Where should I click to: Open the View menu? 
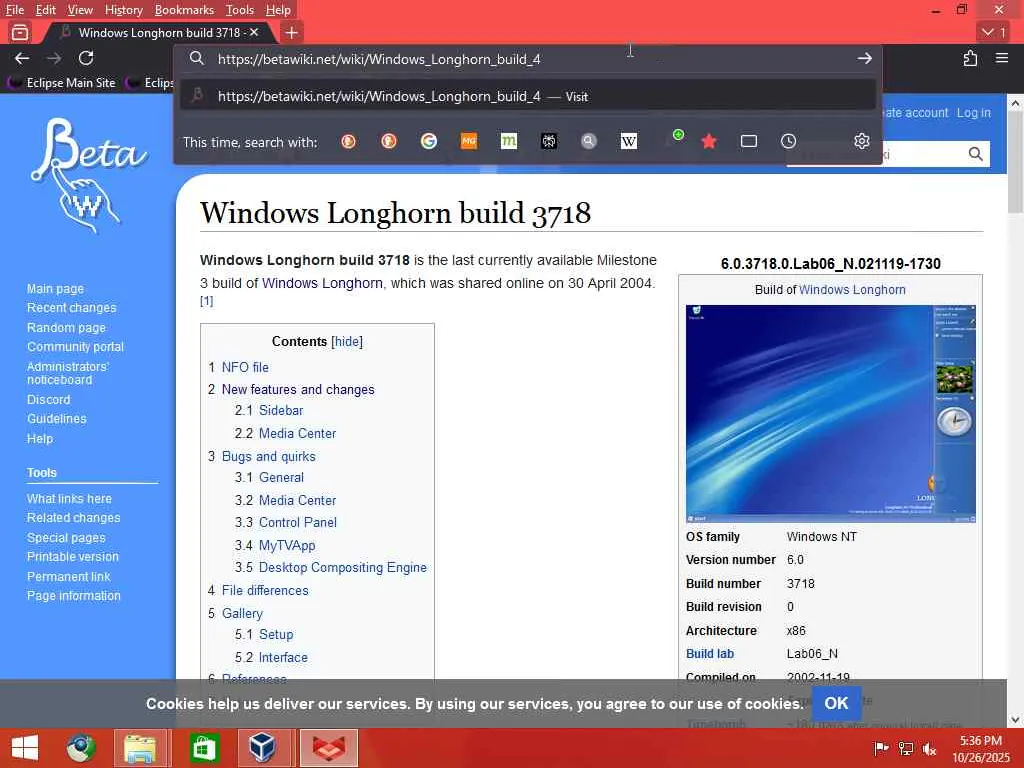[80, 10]
